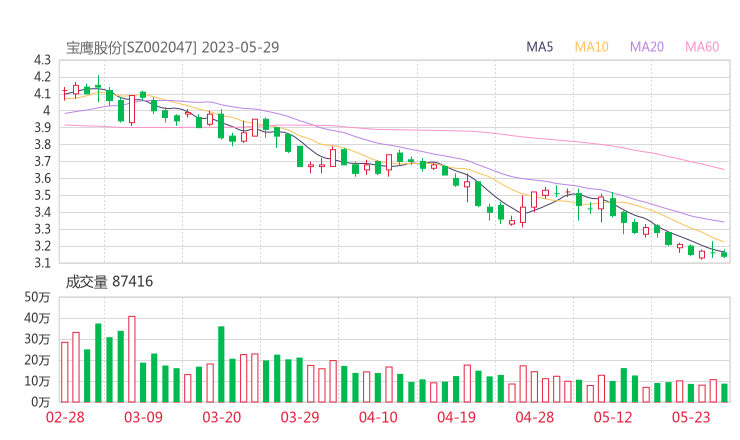Click the 3.5 price axis label
The image size is (740, 440).
coord(42,195)
